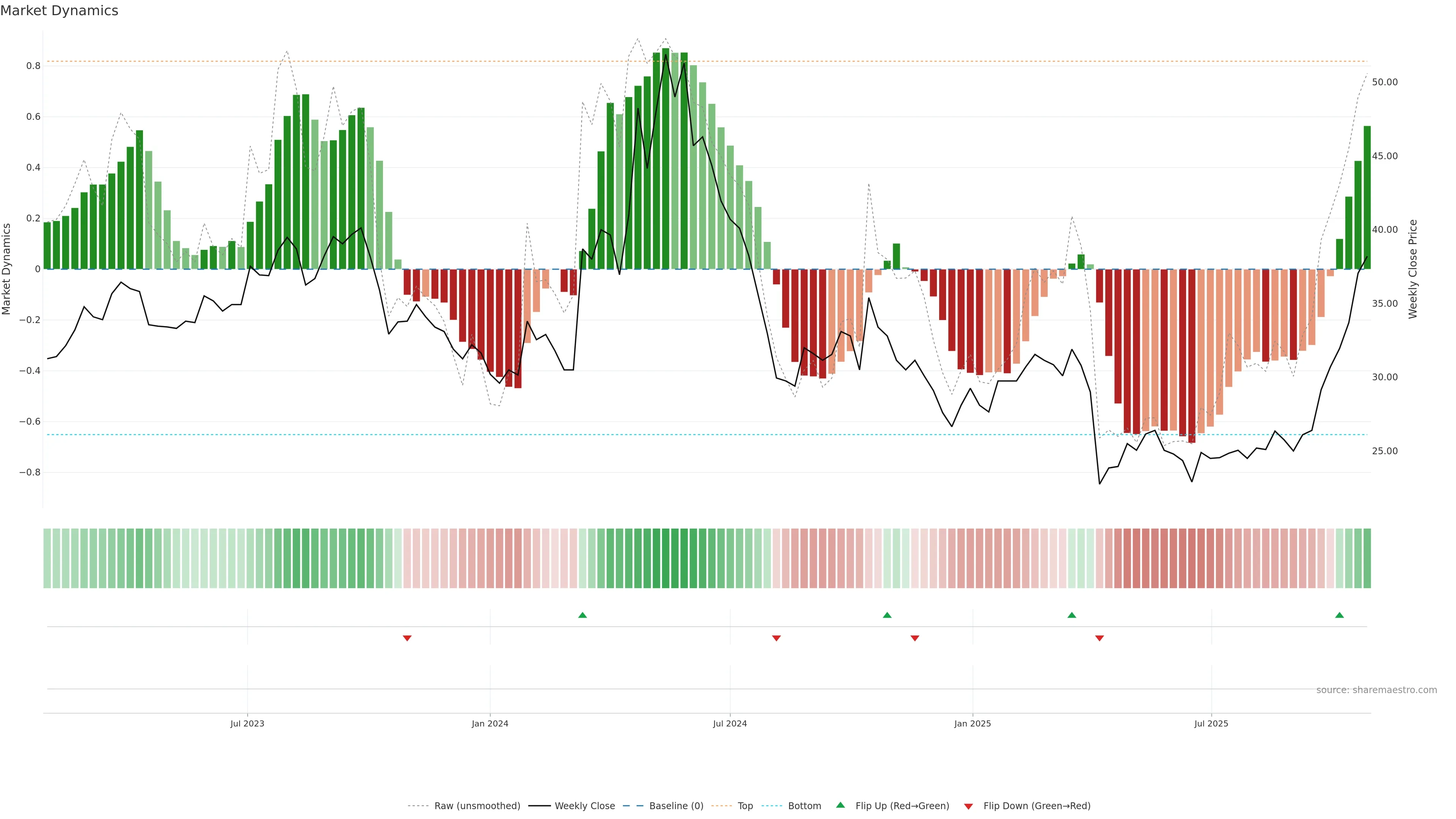Click the first red flip-down triangle marker

point(407,638)
